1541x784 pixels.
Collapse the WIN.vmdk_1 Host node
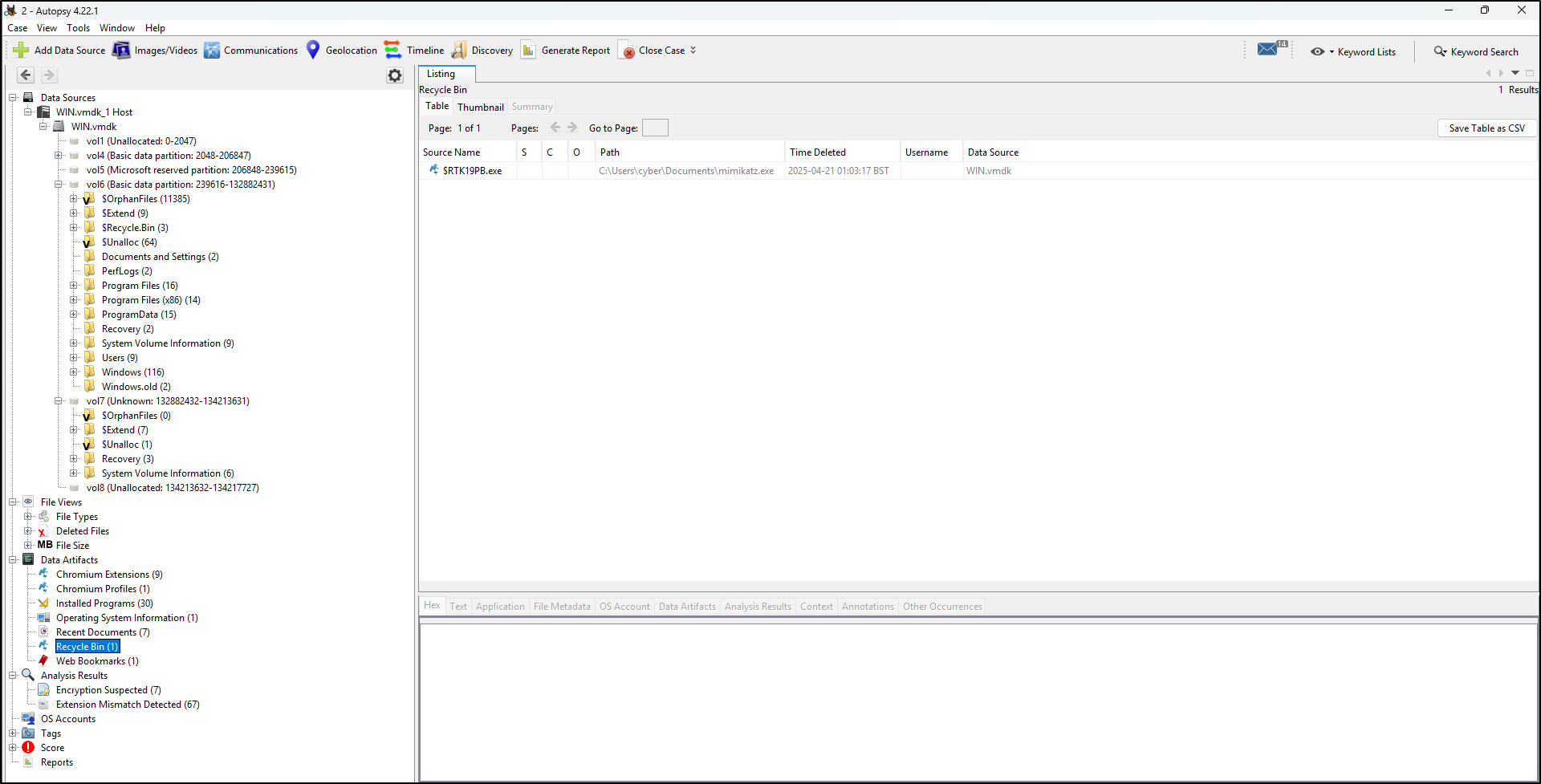(28, 112)
